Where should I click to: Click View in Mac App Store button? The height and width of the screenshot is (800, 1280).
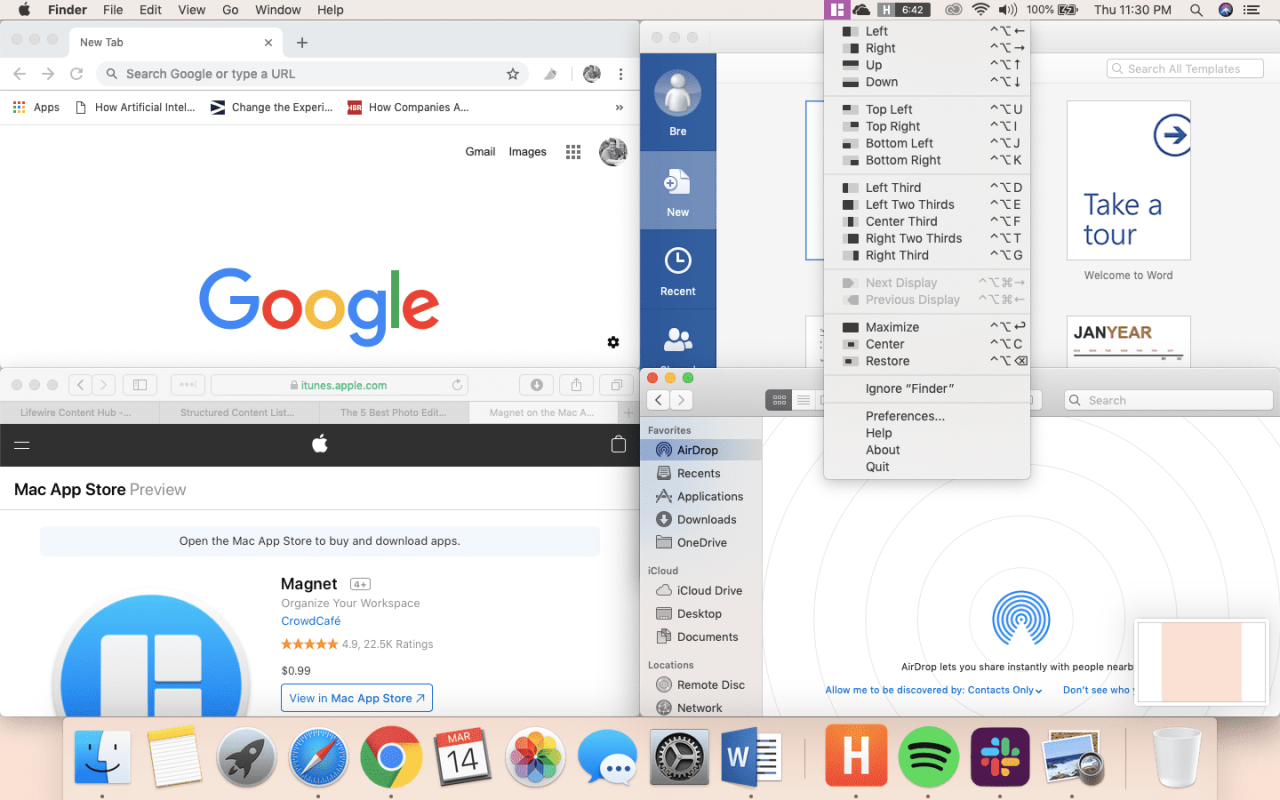coord(357,698)
